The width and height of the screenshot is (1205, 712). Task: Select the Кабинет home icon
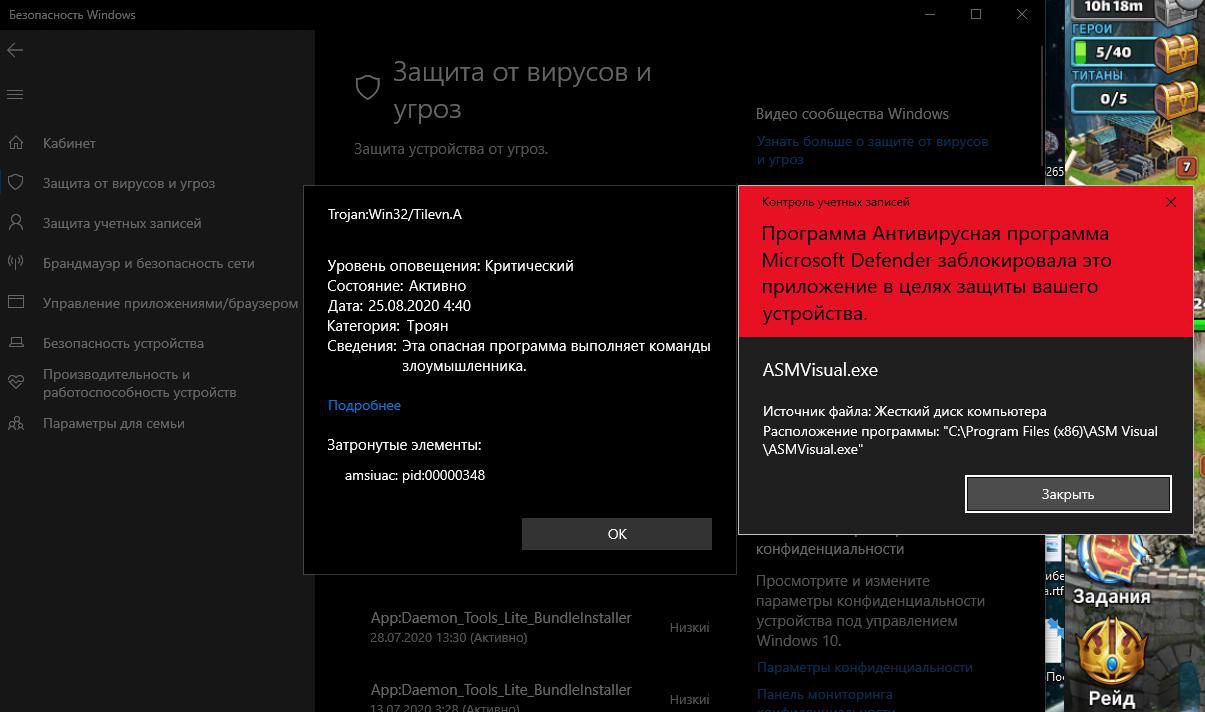pos(16,143)
